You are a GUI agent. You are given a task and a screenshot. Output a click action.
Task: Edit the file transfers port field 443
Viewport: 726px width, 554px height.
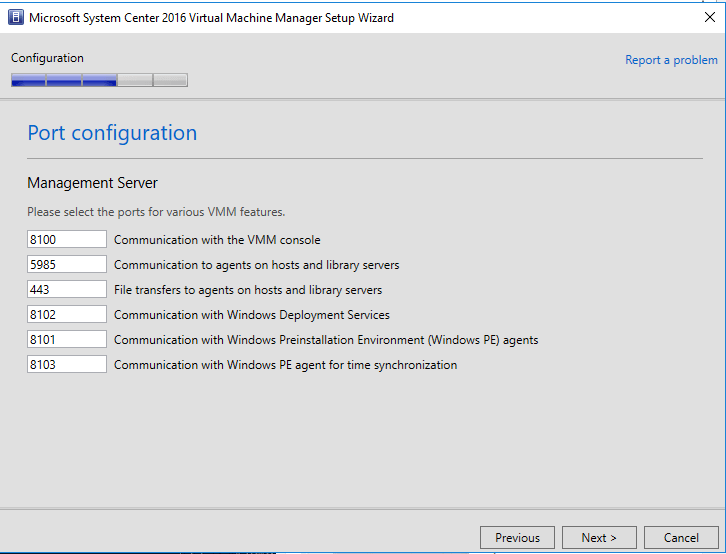(67, 289)
